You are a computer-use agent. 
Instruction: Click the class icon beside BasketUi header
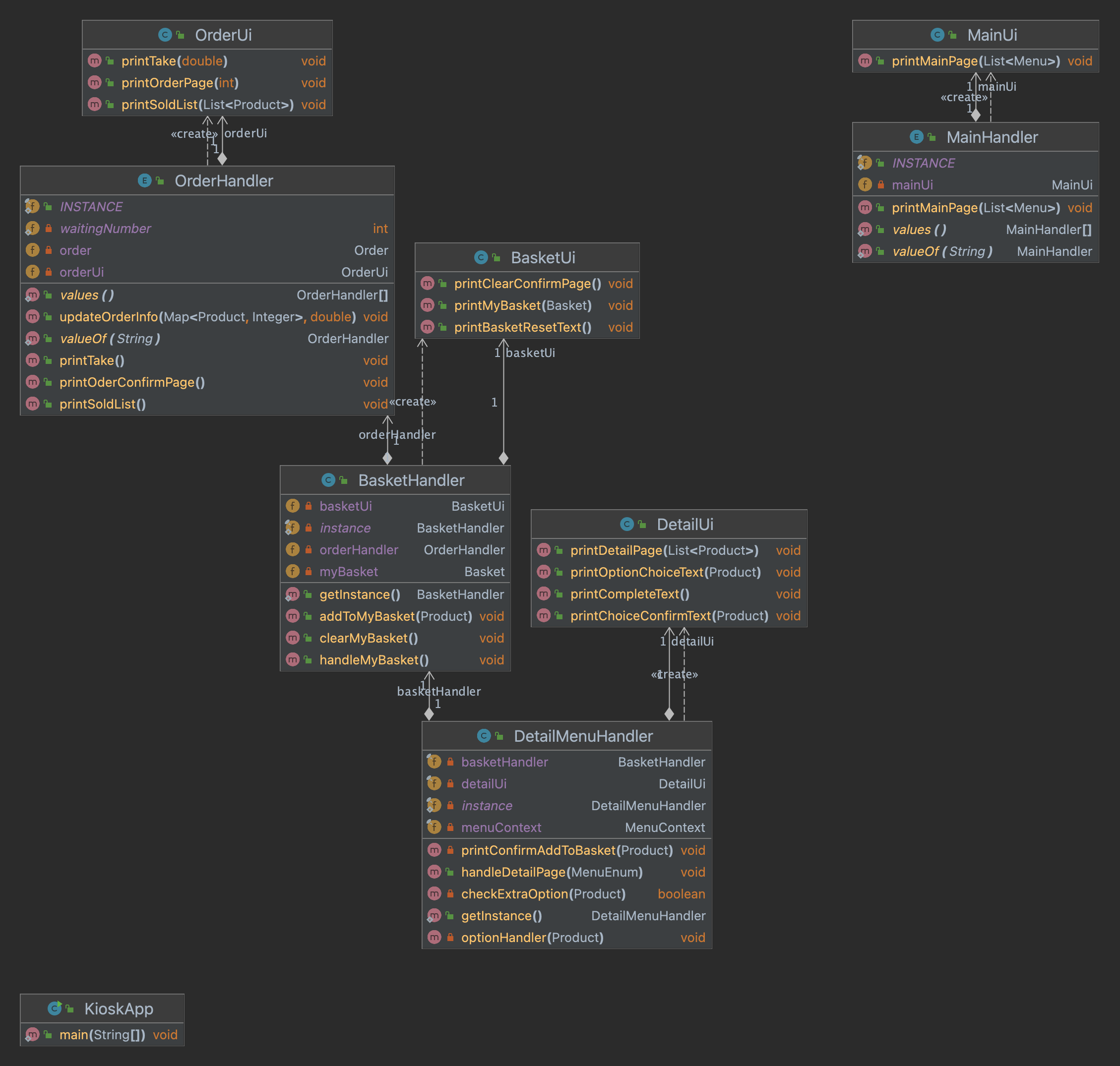481,257
